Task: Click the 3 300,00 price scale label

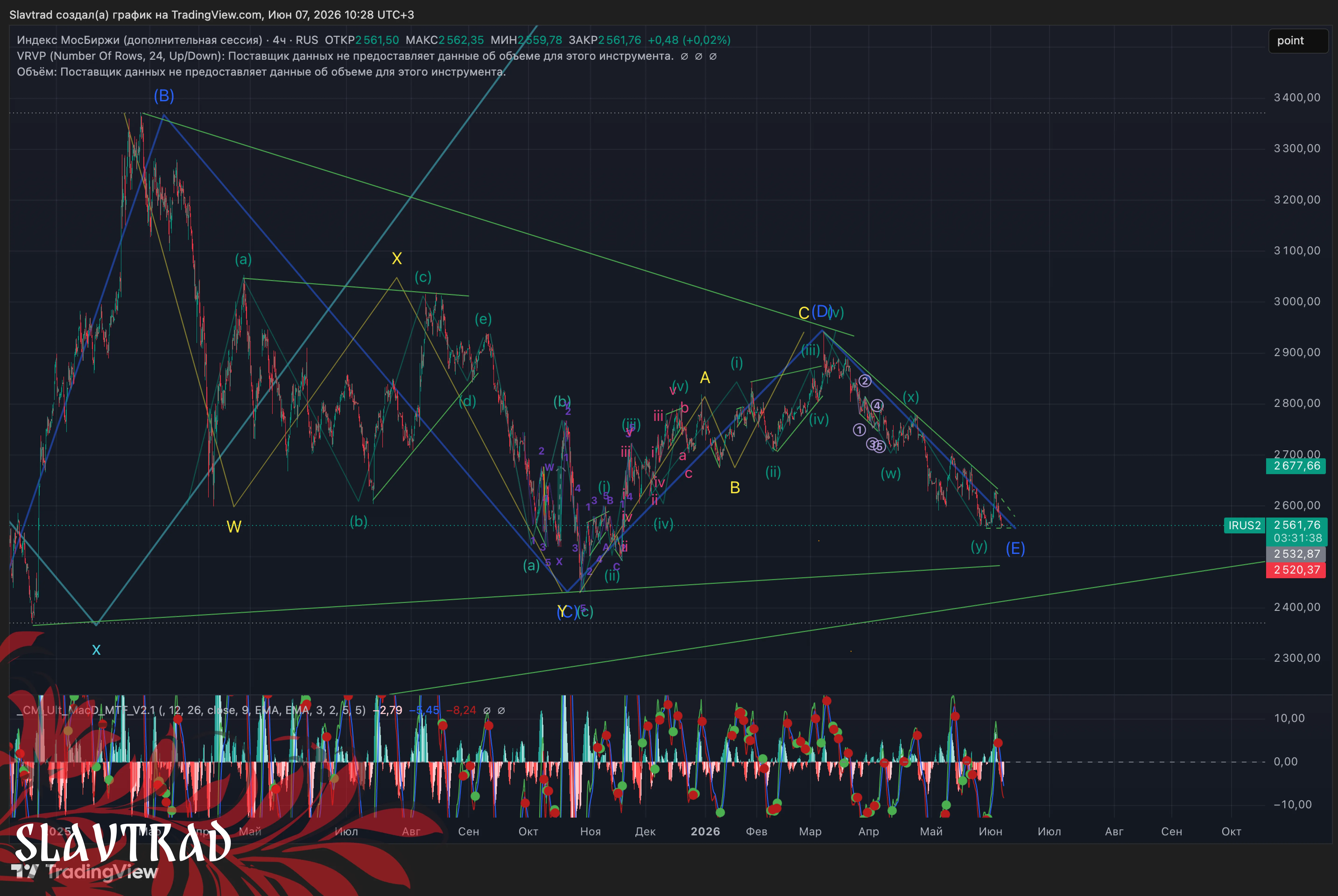Action: tap(1297, 149)
